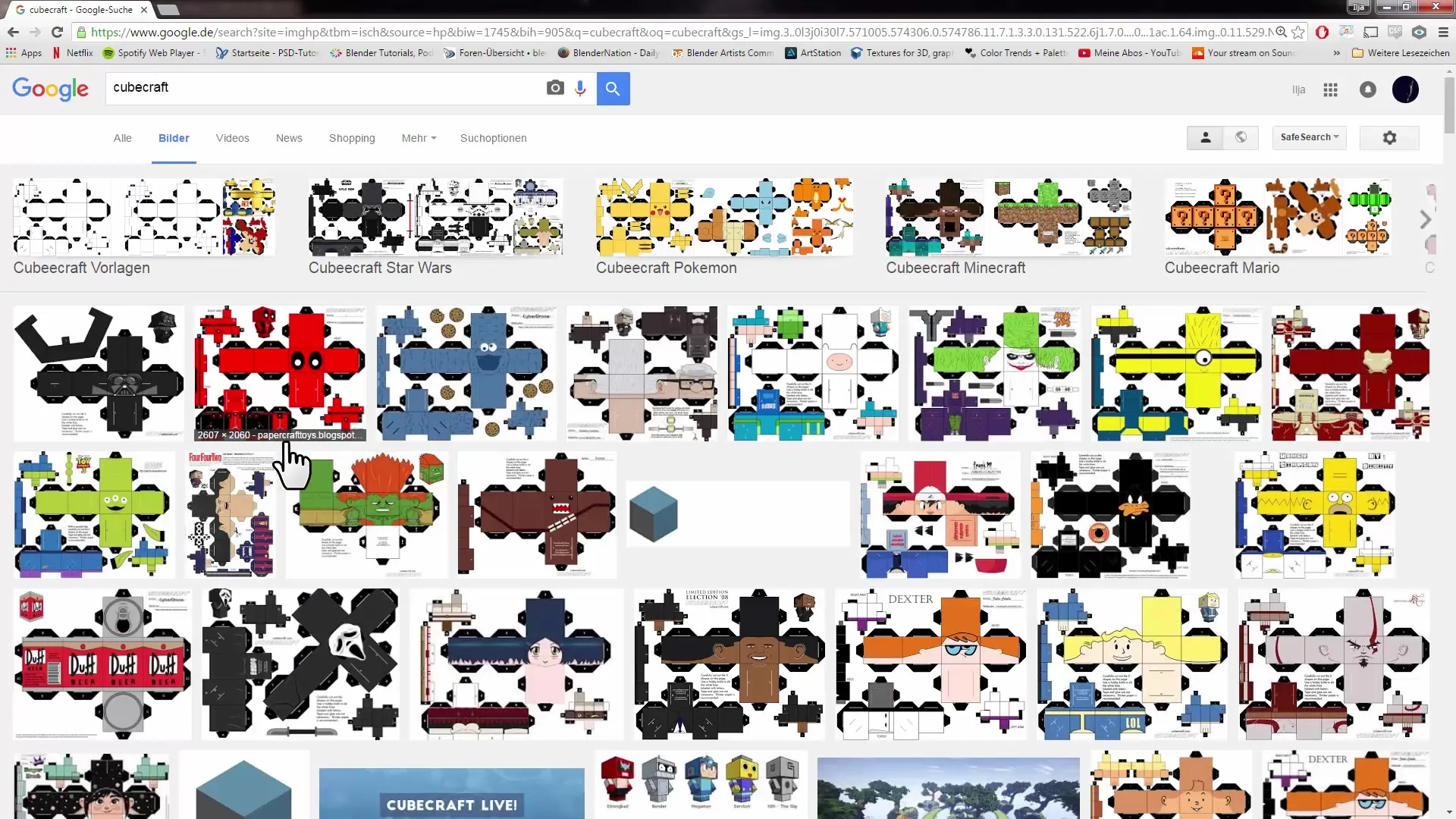The width and height of the screenshot is (1456, 819).
Task: Open the zoom magnifier icon in address bar
Action: [x=1281, y=32]
